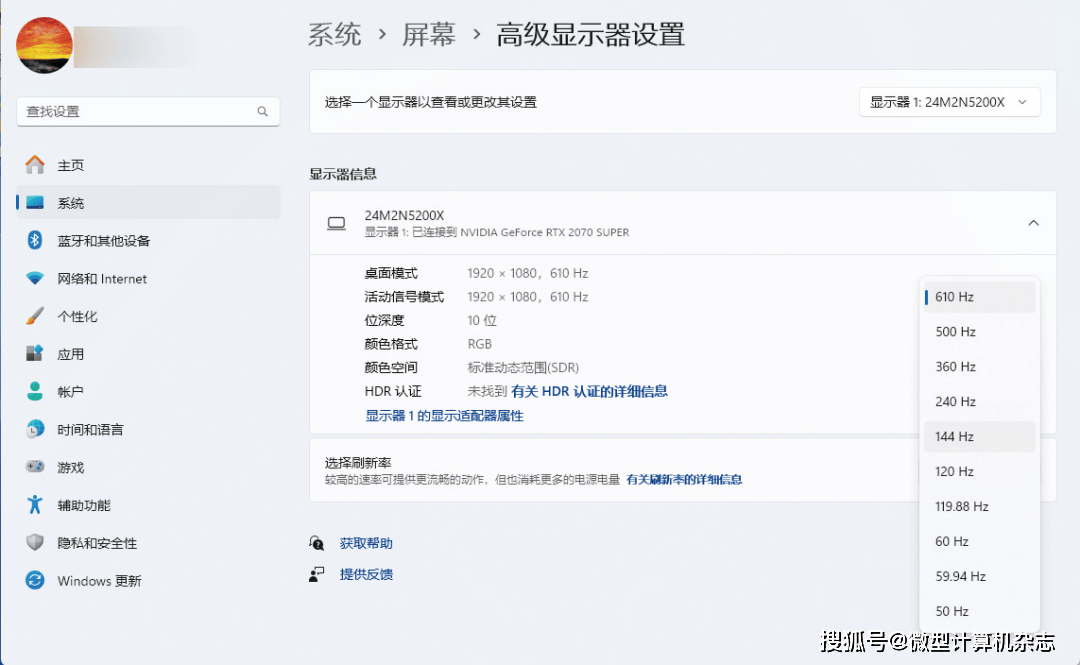Open 时间和语言 settings
The image size is (1080, 665).
pyautogui.click(x=82, y=428)
